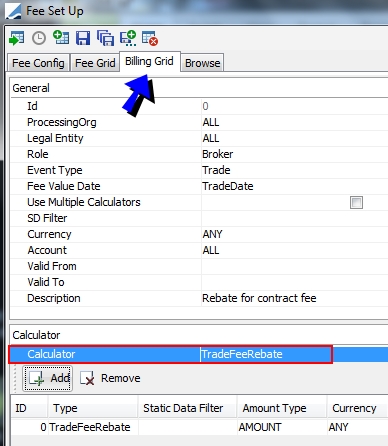This screenshot has width=388, height=446.
Task: Click the ProcessingOrg label
Action: (62, 122)
